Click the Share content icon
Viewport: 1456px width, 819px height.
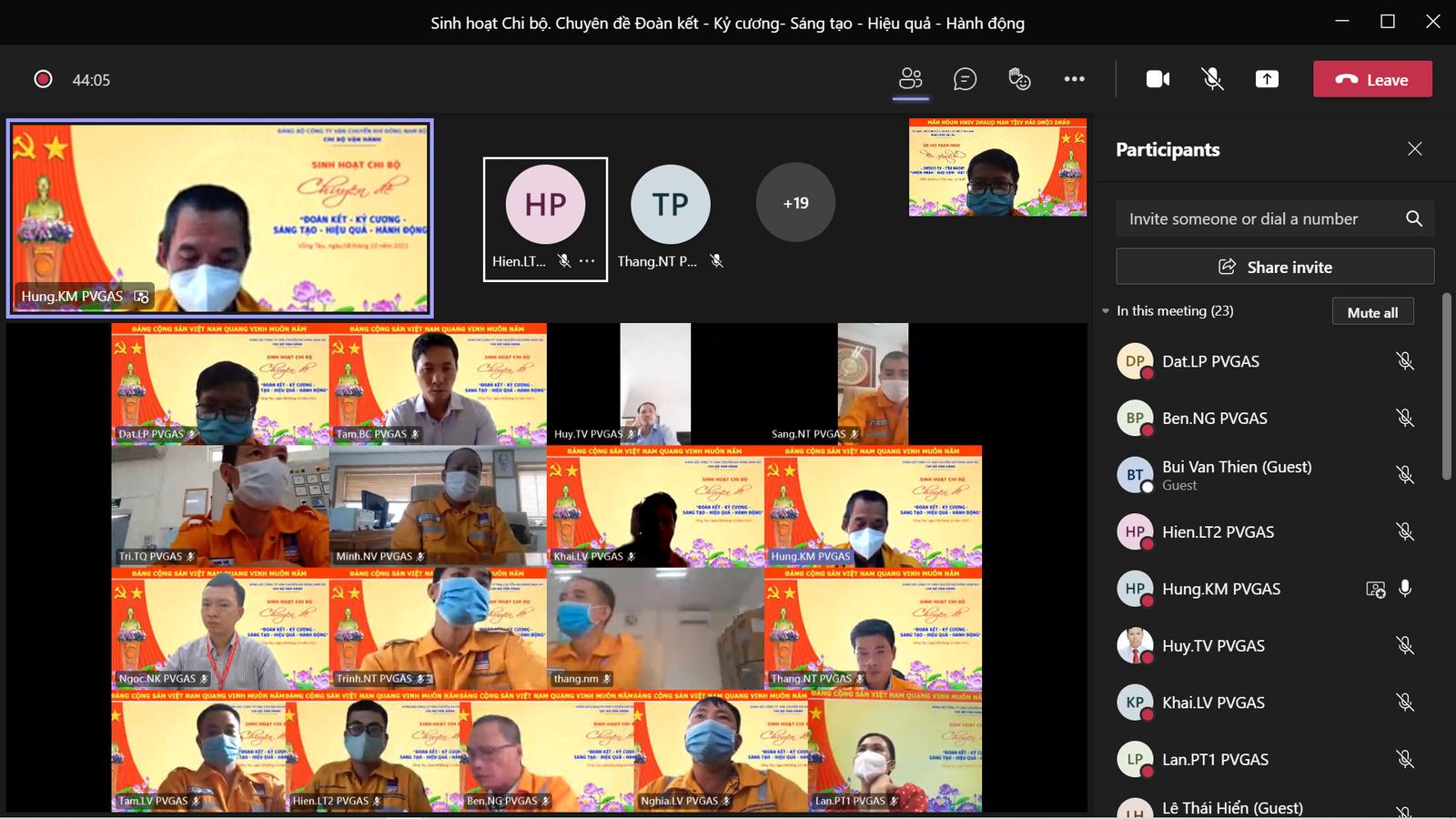(1267, 79)
